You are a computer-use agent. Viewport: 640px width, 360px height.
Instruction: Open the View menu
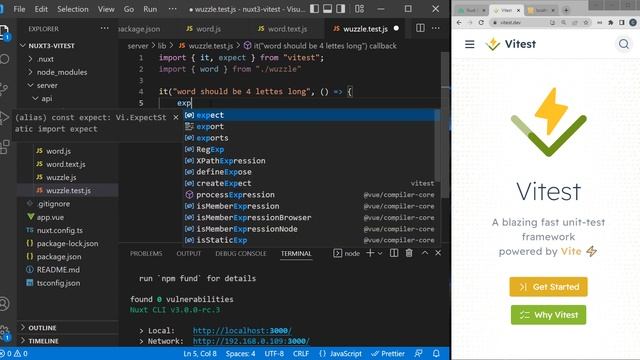tap(106, 9)
